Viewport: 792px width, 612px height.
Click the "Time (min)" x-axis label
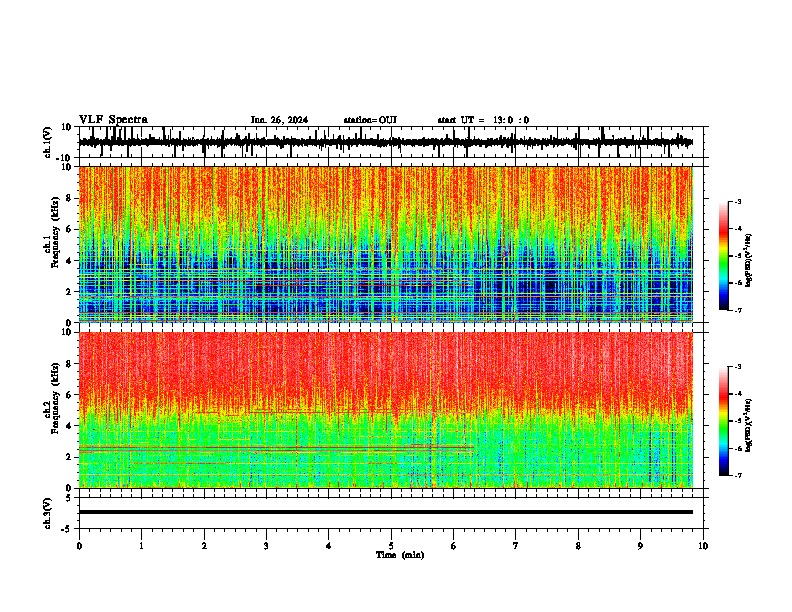click(x=400, y=555)
